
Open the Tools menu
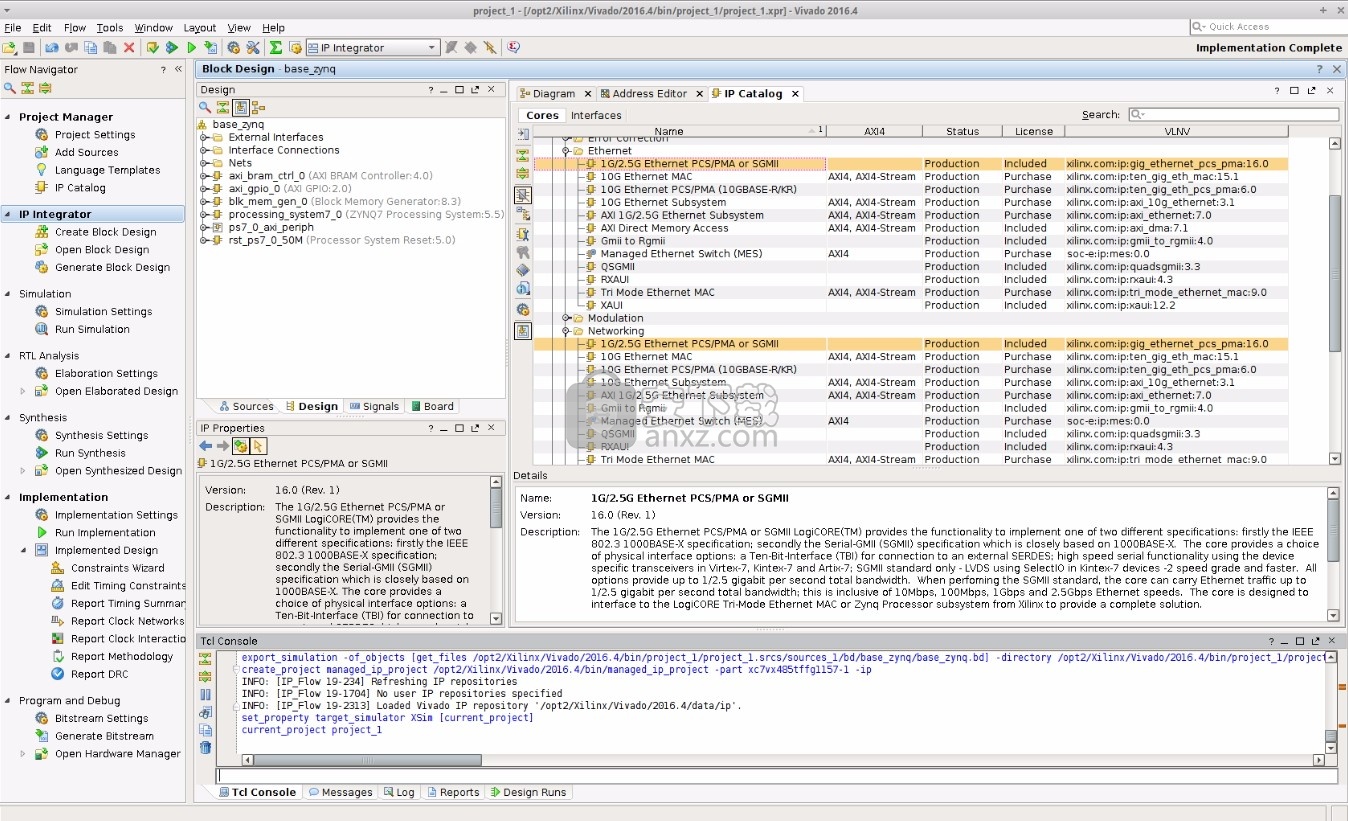coord(109,27)
